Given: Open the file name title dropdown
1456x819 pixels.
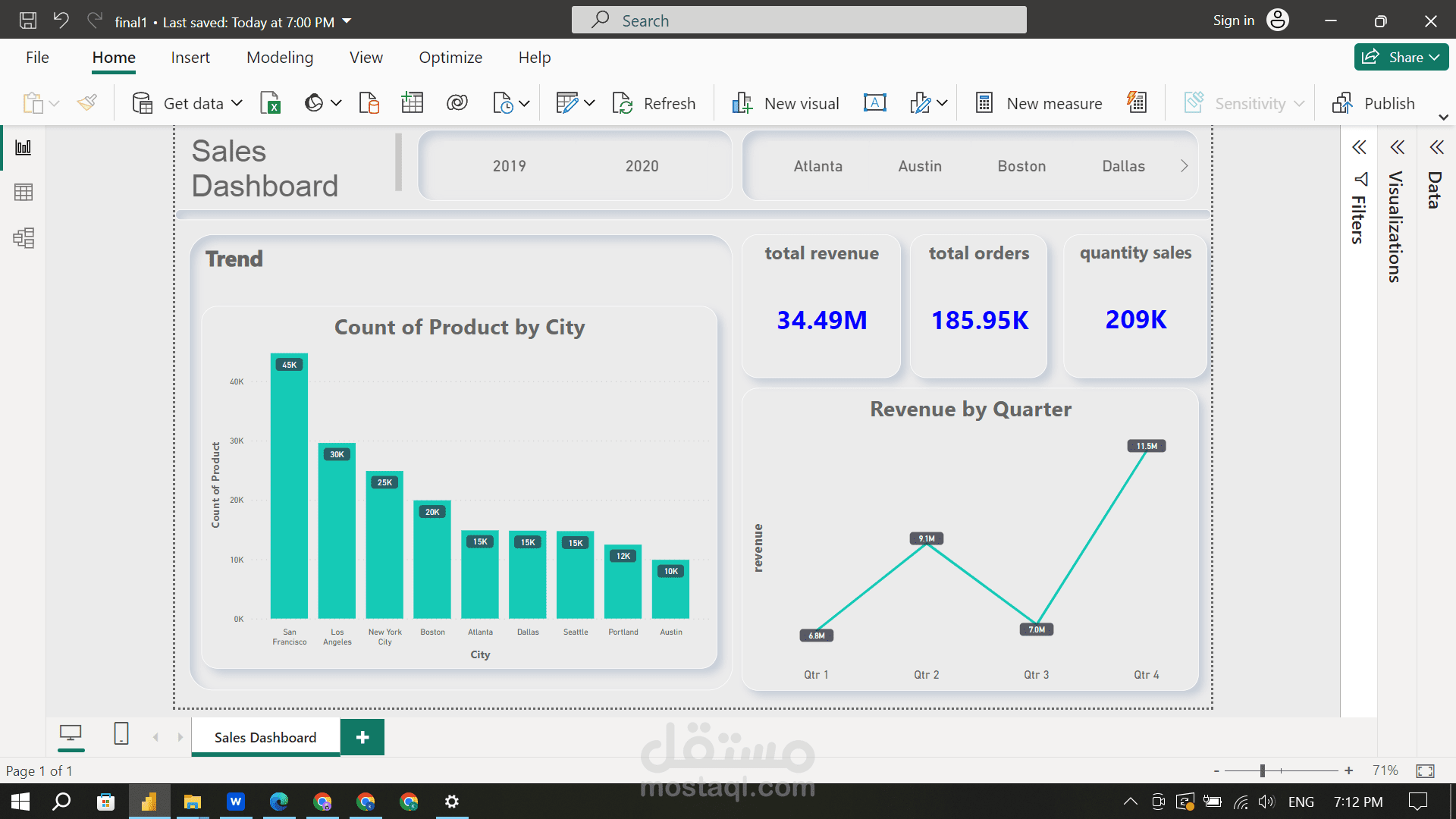Looking at the screenshot, I should [347, 21].
